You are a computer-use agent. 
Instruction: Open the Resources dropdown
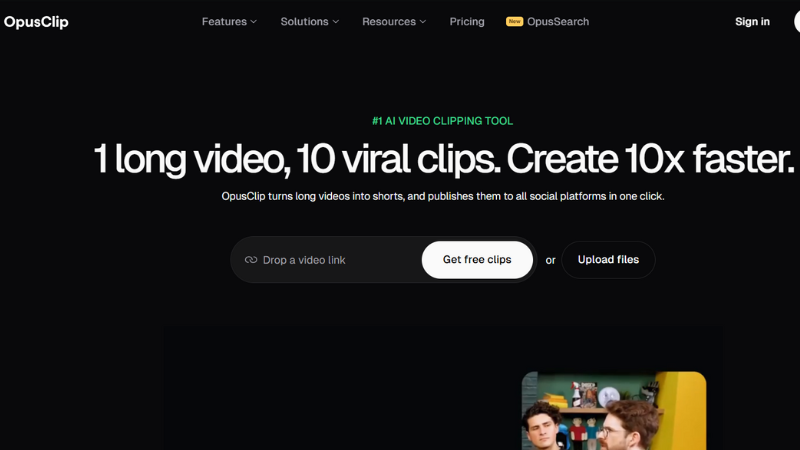coord(394,21)
